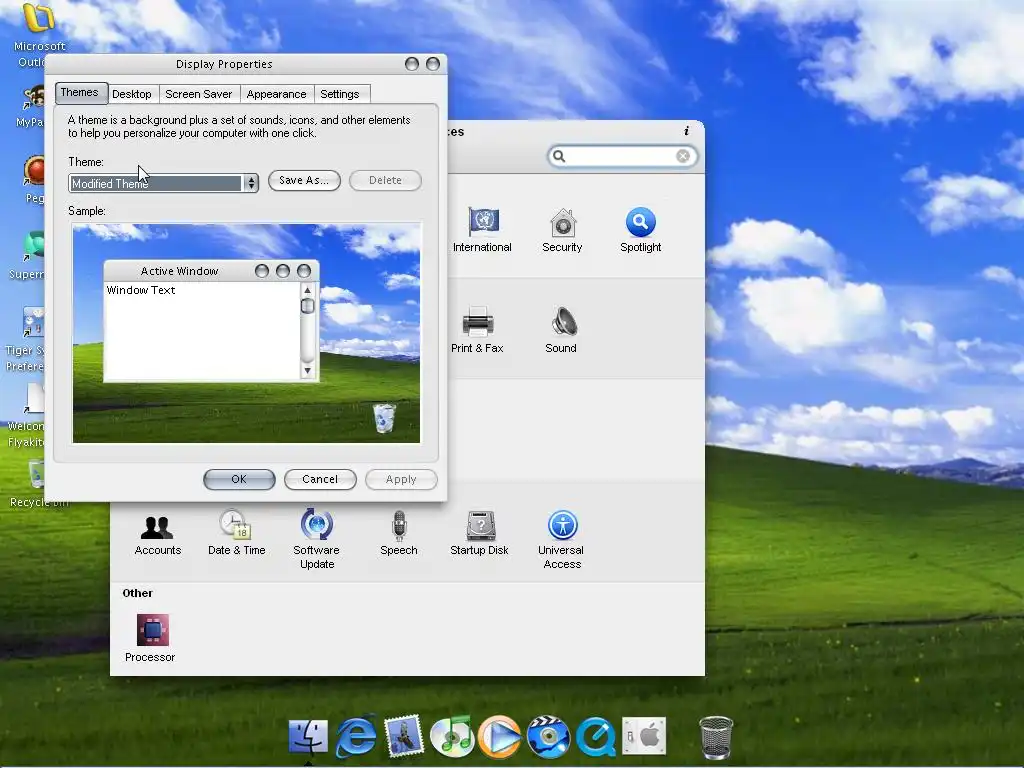Switch to the Appearance tab
Screen dimensions: 1024x768
coord(276,94)
